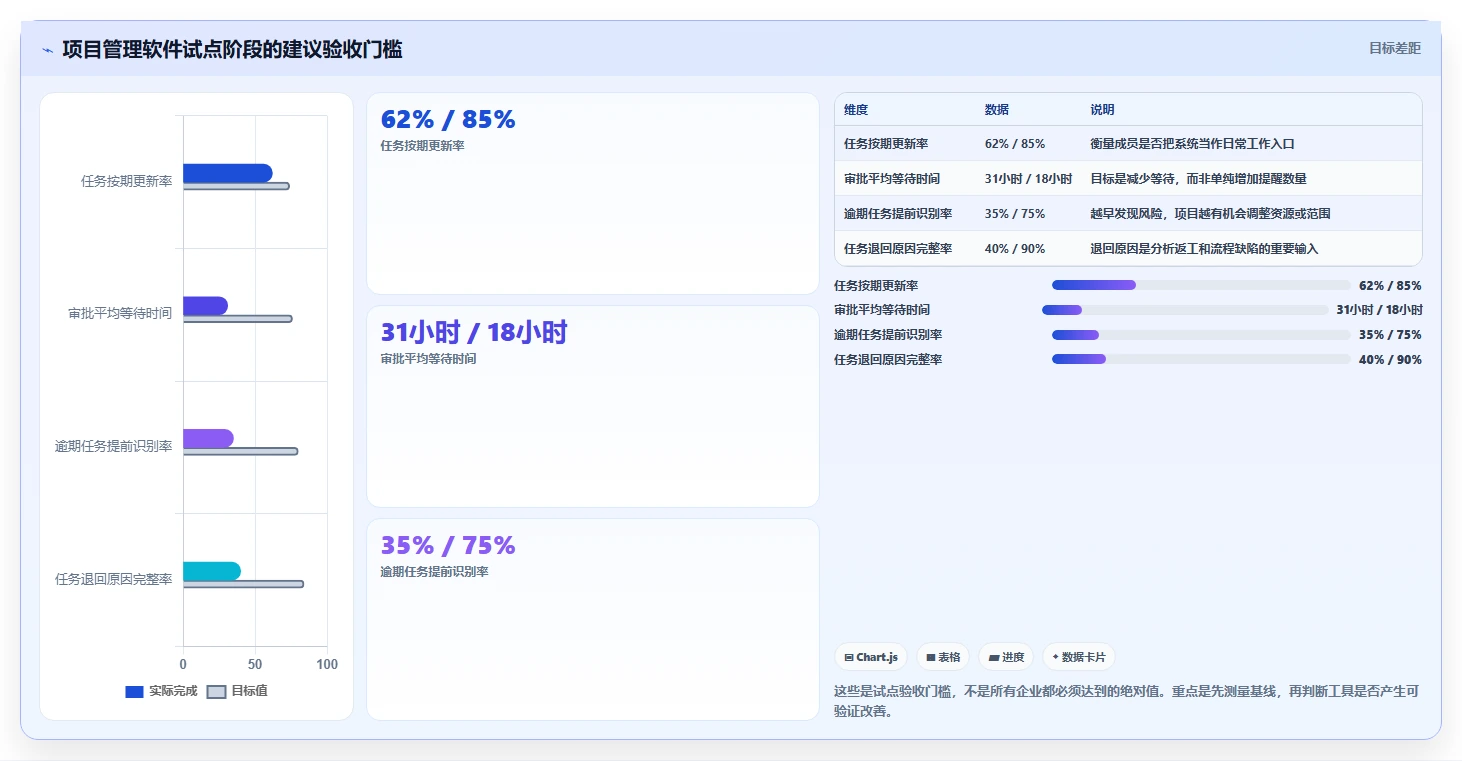The width and height of the screenshot is (1462, 761).
Task: Click the grey 任务按期更新率 target bar in chart
Action: pyautogui.click(x=236, y=186)
